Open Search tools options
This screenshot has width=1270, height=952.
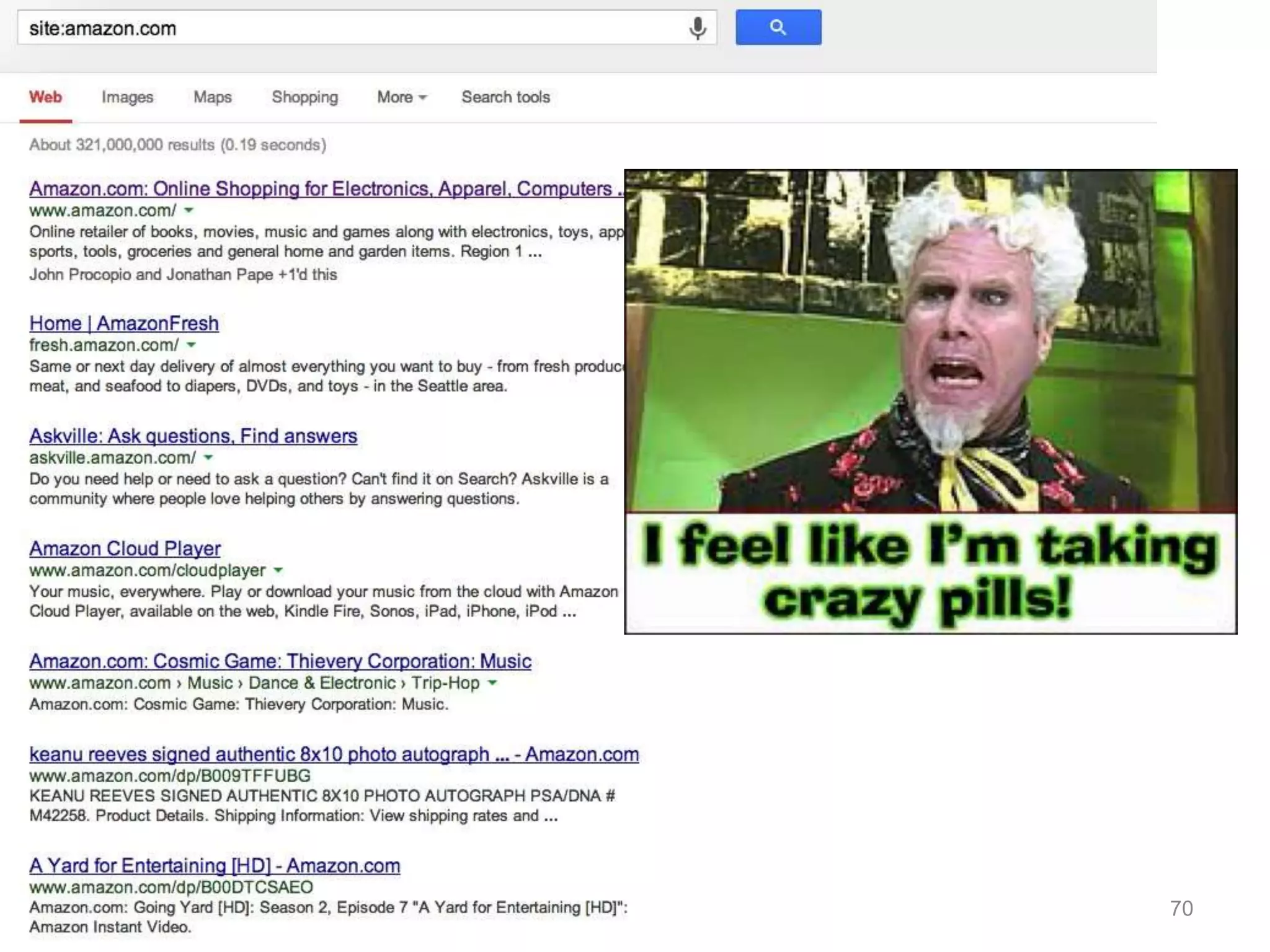tap(505, 97)
